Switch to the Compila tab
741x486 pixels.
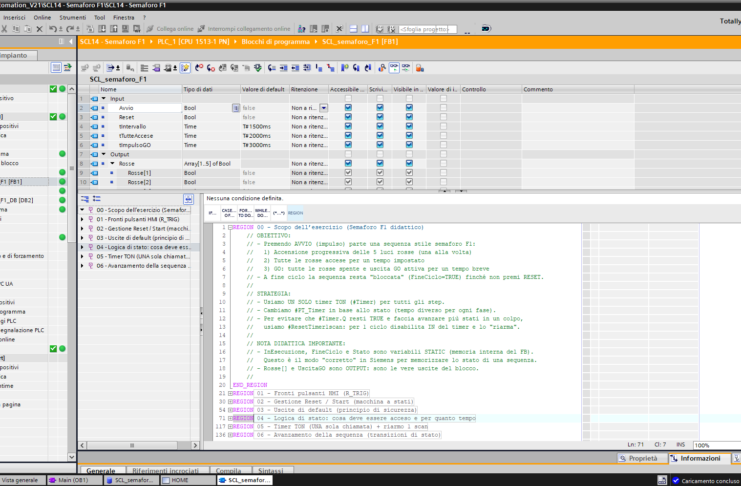(x=229, y=470)
